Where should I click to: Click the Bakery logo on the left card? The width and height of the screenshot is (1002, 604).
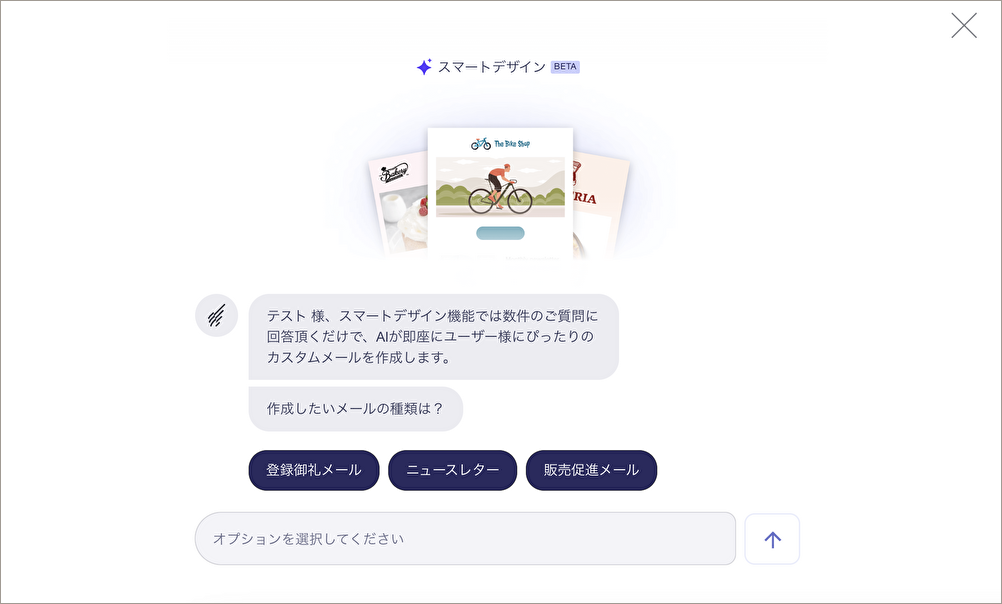(x=393, y=173)
